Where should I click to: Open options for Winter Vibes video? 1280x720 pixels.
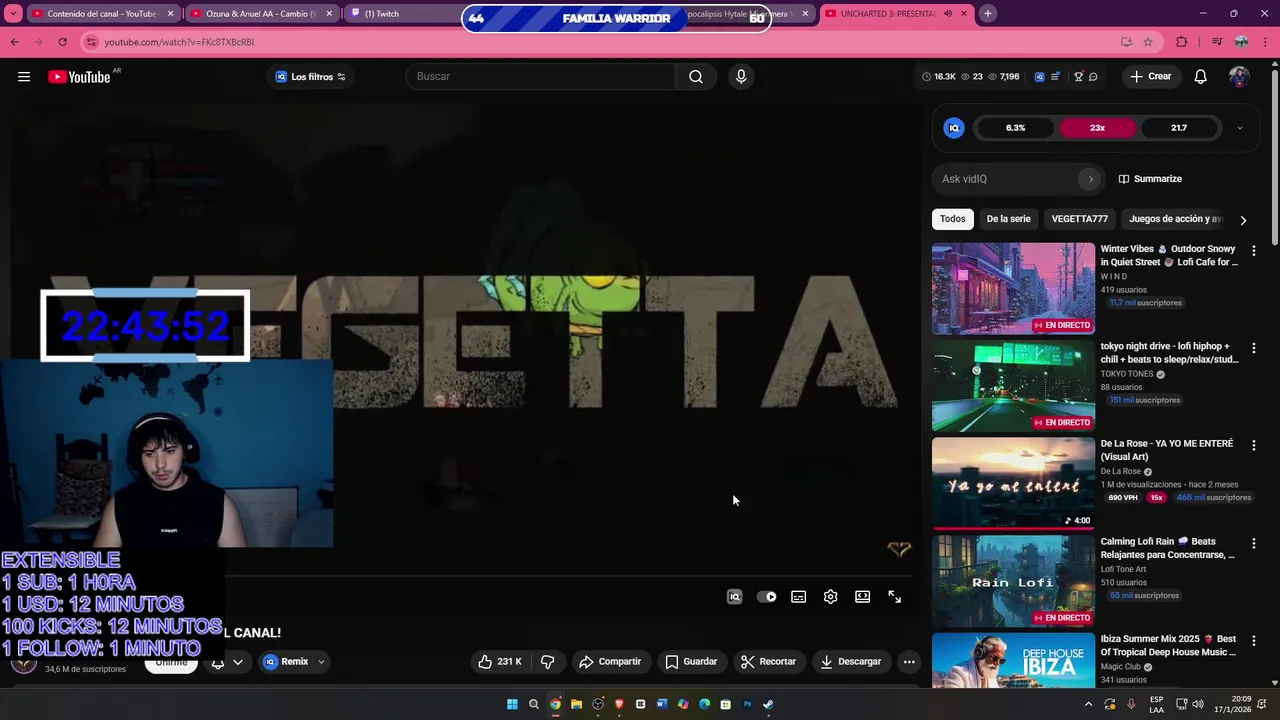coord(1254,251)
